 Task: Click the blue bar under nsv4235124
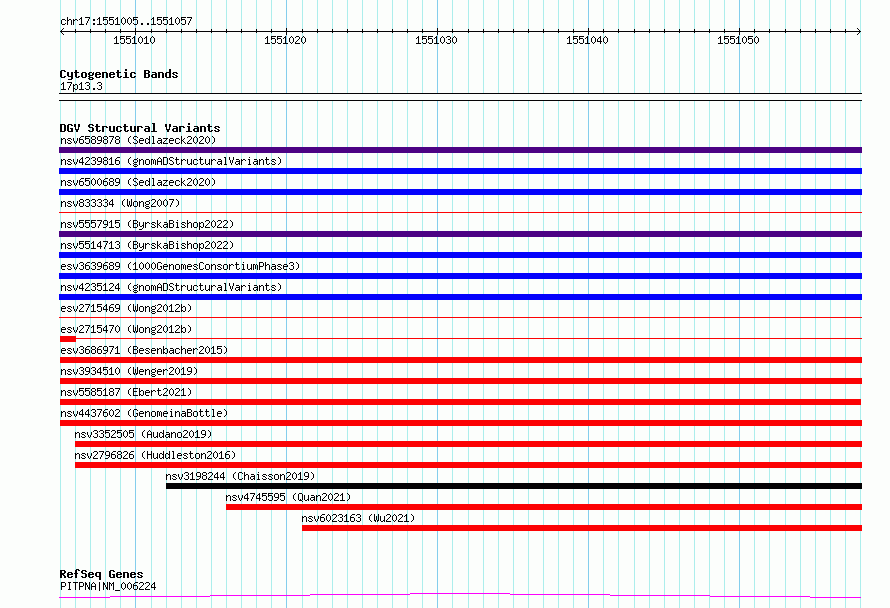click(x=460, y=297)
